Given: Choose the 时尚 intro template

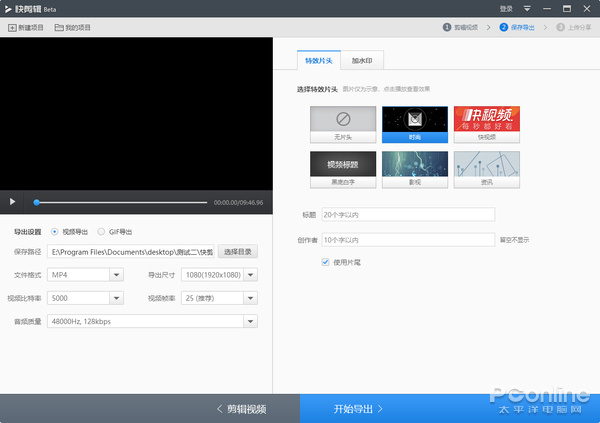Looking at the screenshot, I should coord(414,121).
